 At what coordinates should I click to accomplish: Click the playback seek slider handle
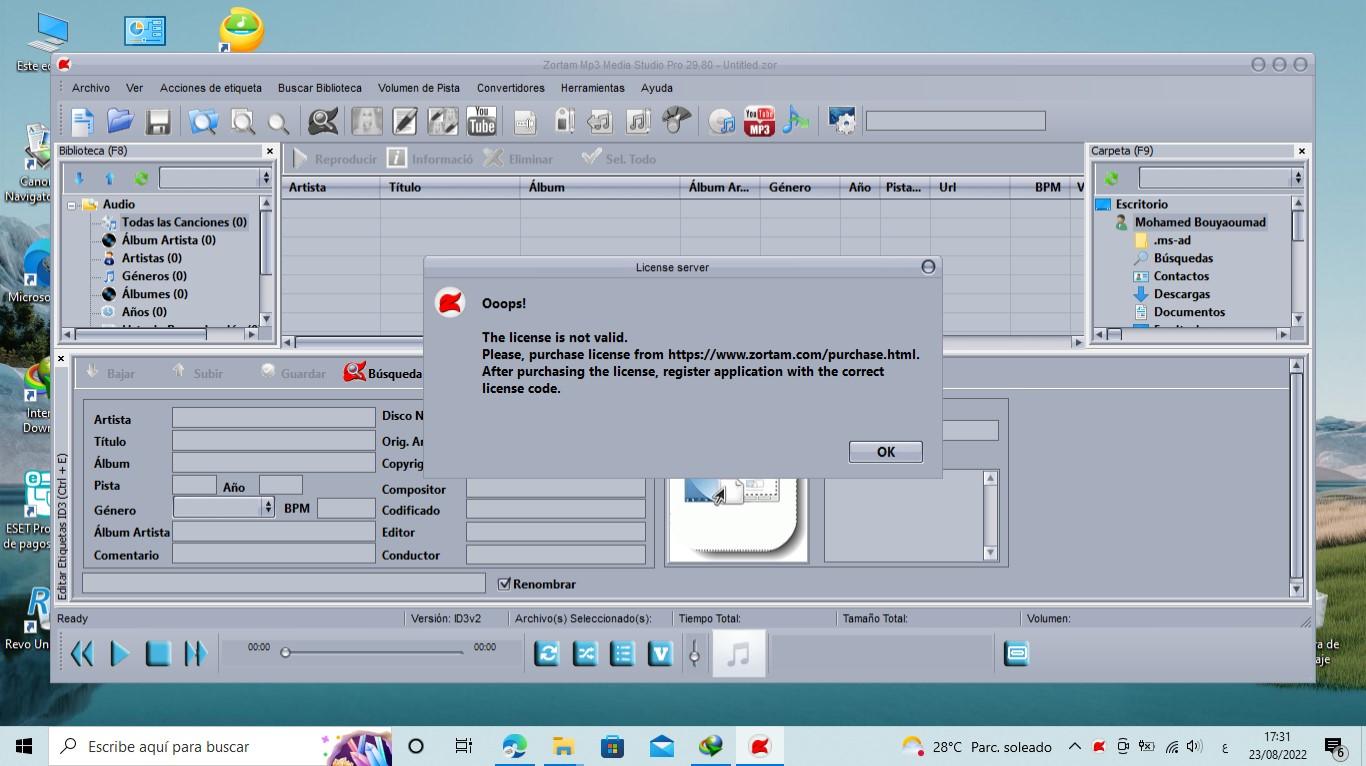tap(285, 653)
